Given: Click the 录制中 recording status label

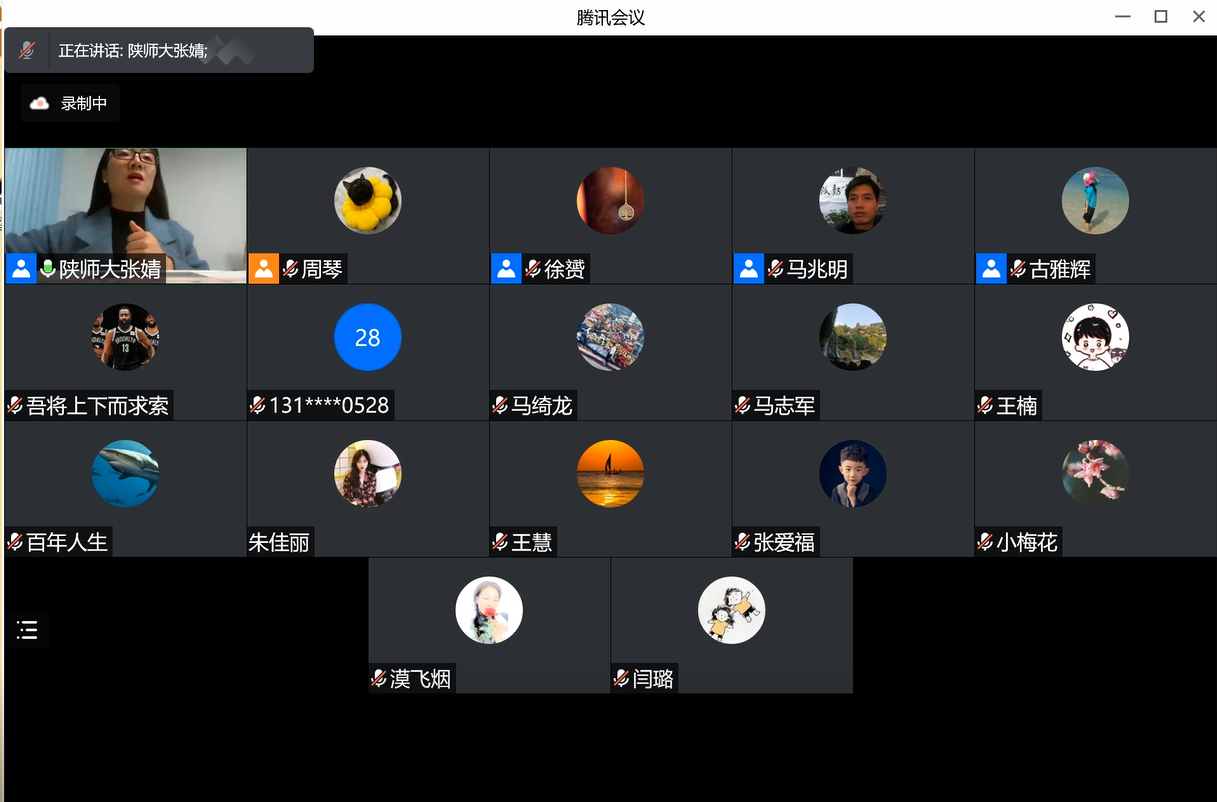Looking at the screenshot, I should [84, 103].
